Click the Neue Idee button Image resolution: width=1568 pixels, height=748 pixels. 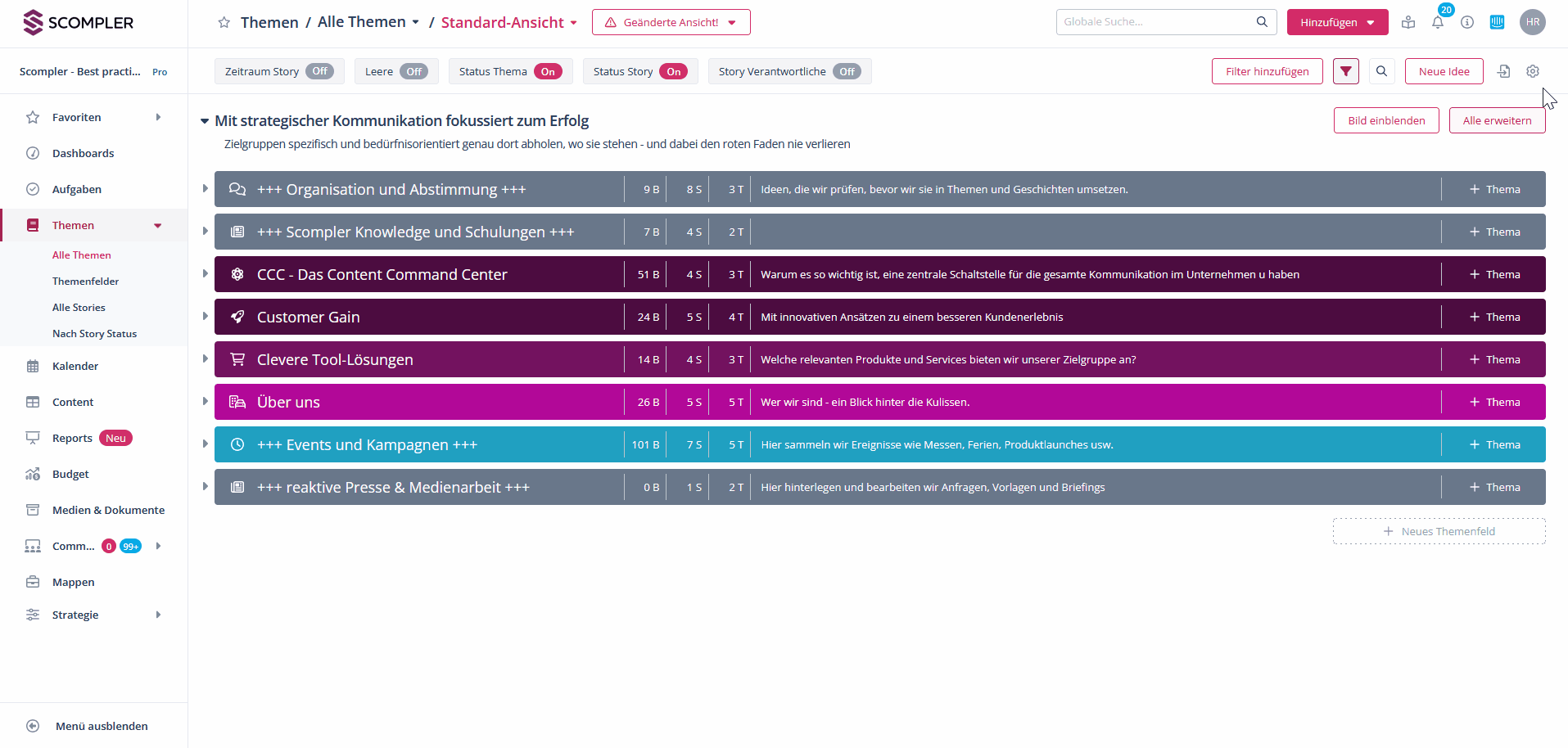pyautogui.click(x=1444, y=71)
